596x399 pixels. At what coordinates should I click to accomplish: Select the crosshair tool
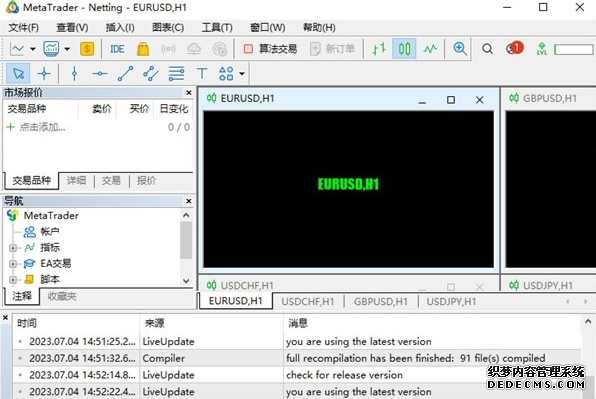click(44, 73)
